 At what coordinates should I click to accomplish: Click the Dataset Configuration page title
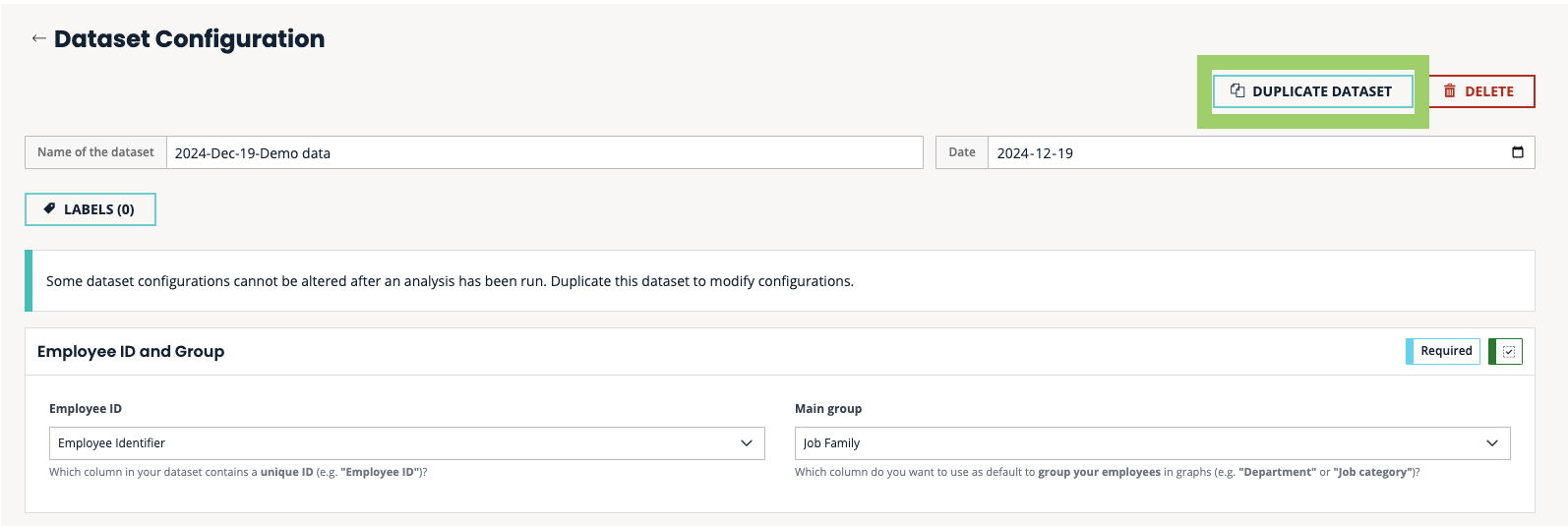click(x=189, y=39)
